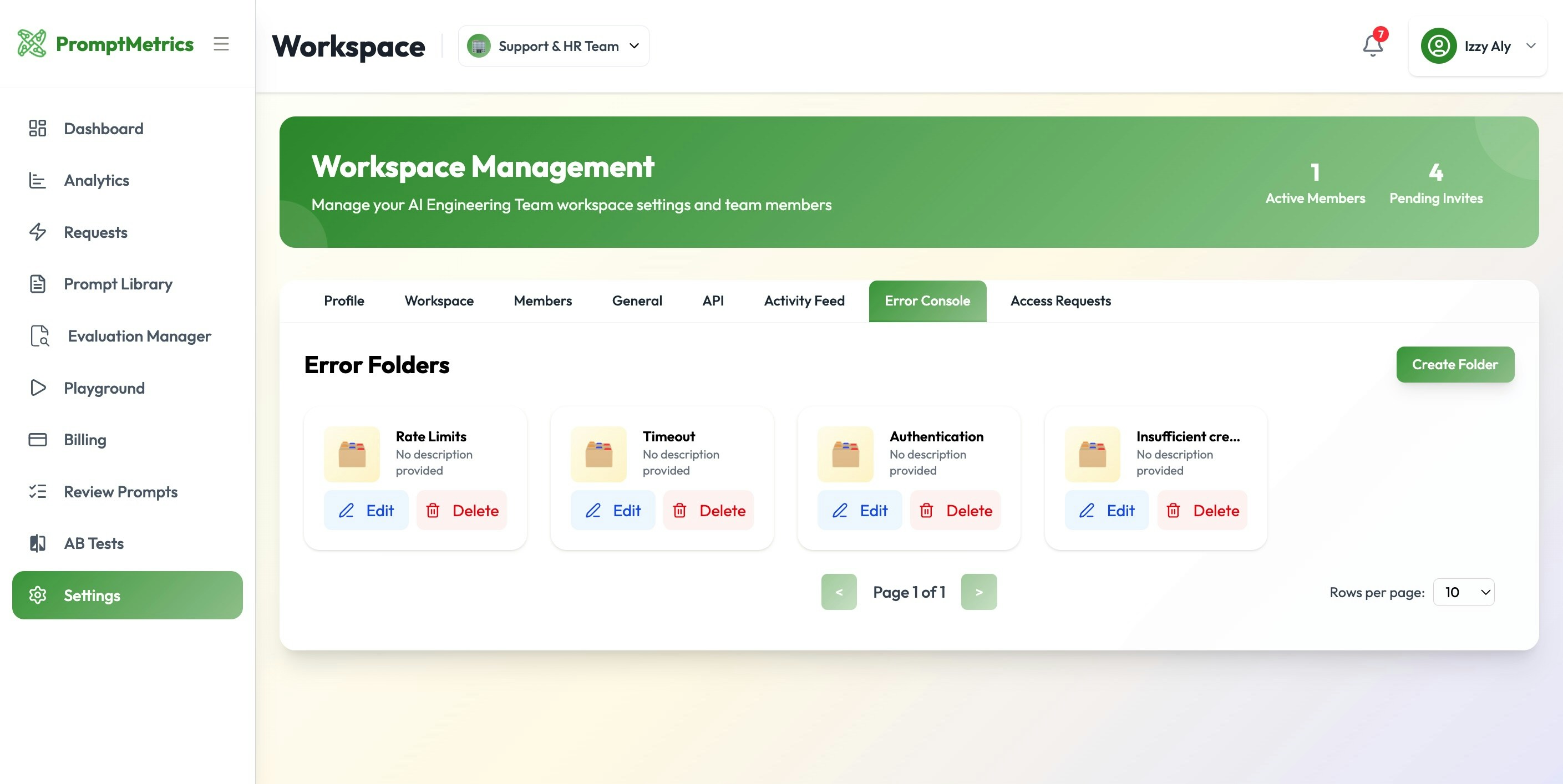Viewport: 1563px width, 784px height.
Task: Open Evaluation Manager in sidebar
Action: tap(139, 336)
